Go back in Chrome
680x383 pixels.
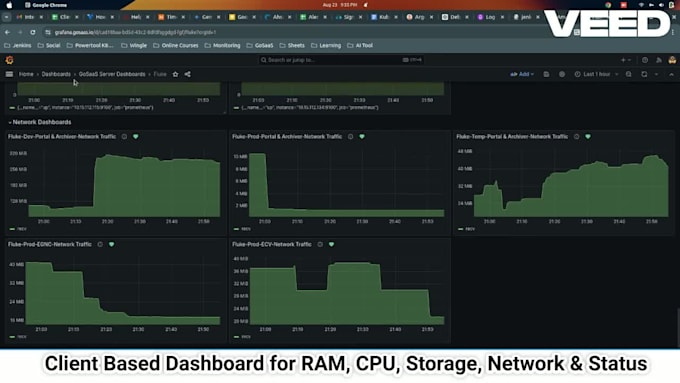(x=7, y=33)
